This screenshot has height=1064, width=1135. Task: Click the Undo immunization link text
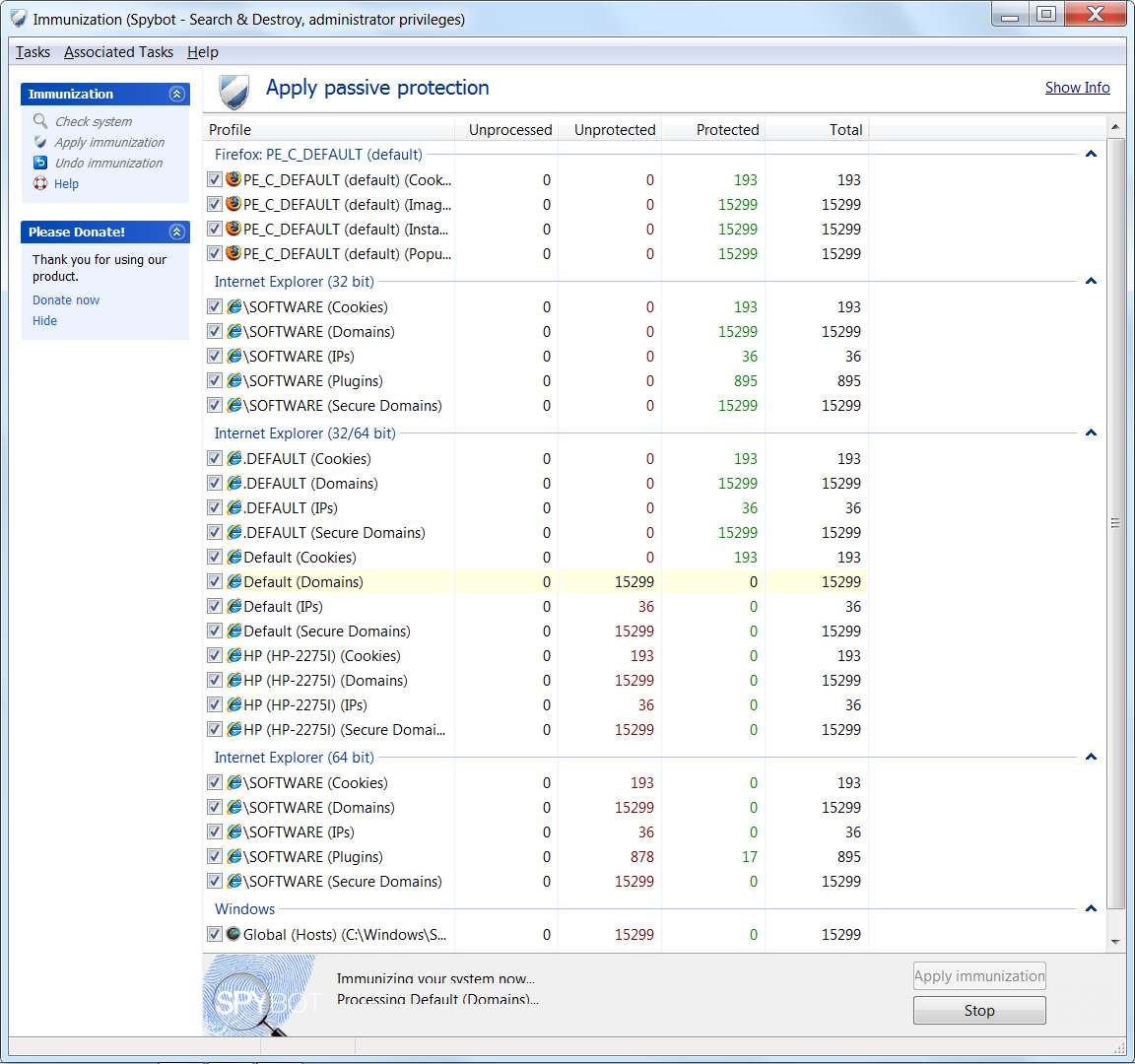click(x=108, y=163)
